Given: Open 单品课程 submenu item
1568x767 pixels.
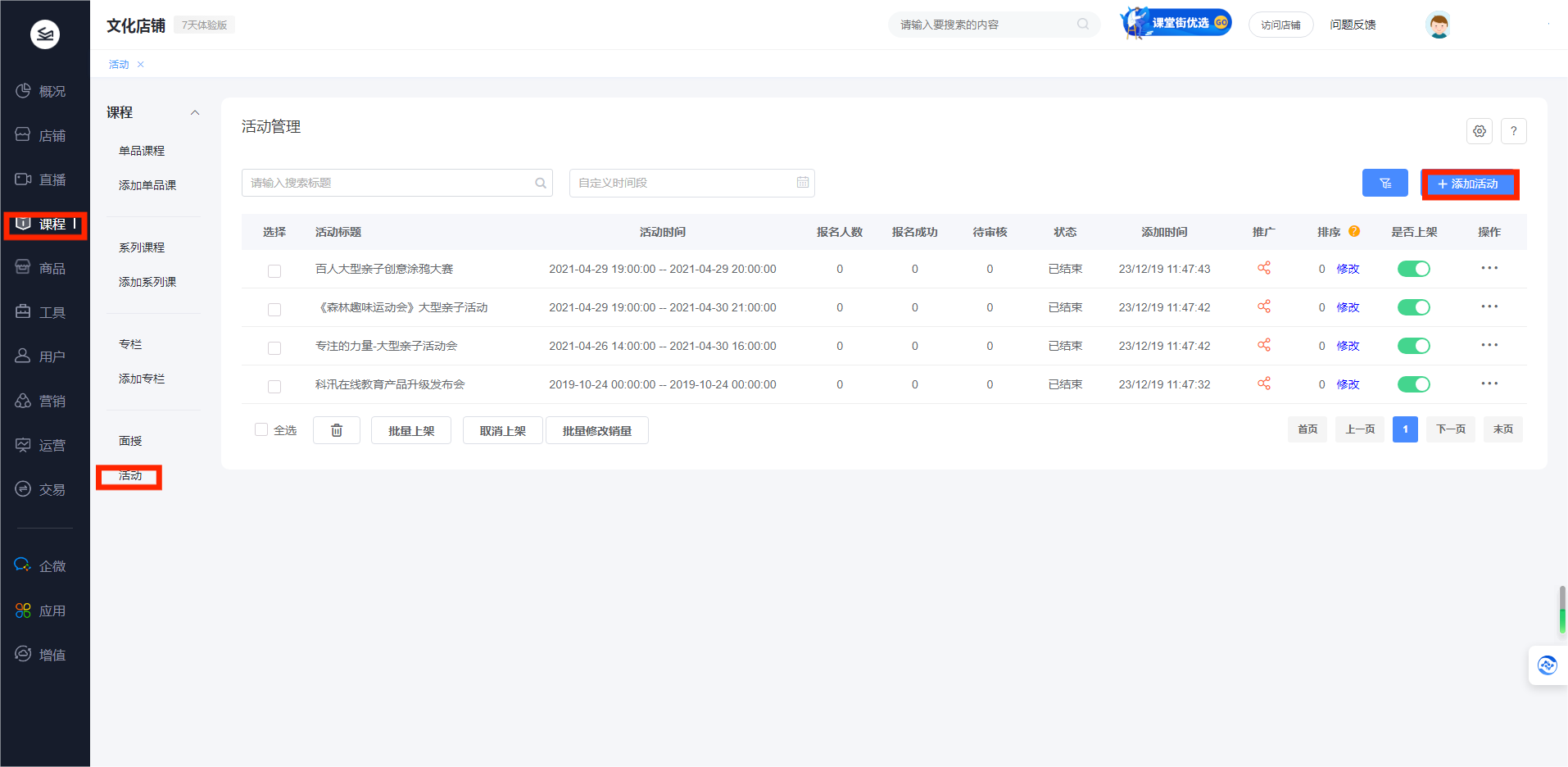Looking at the screenshot, I should tap(142, 151).
